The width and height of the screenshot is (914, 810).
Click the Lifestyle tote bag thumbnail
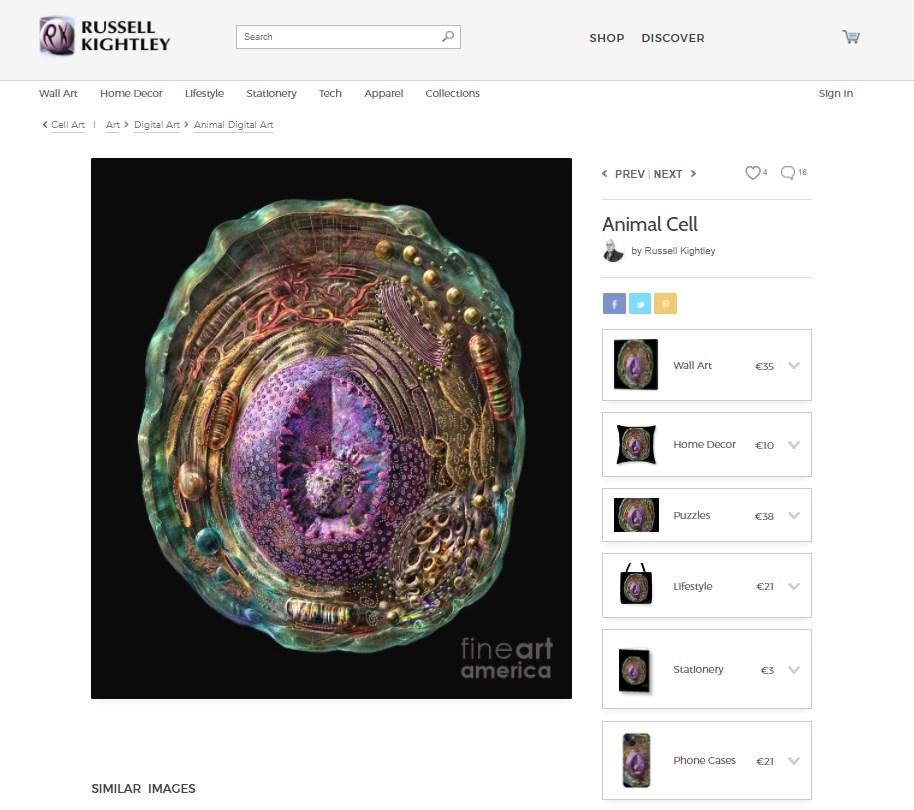point(636,584)
